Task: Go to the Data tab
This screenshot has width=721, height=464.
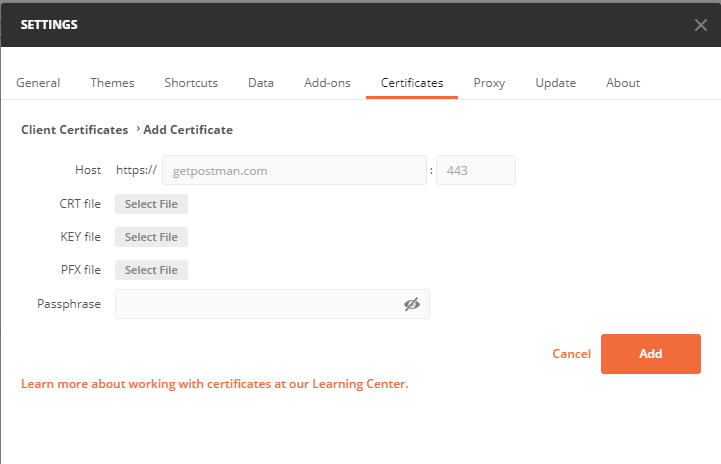Action: pos(261,83)
